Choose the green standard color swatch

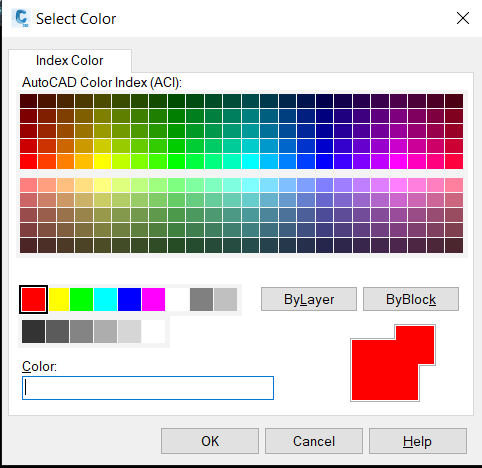[81, 299]
